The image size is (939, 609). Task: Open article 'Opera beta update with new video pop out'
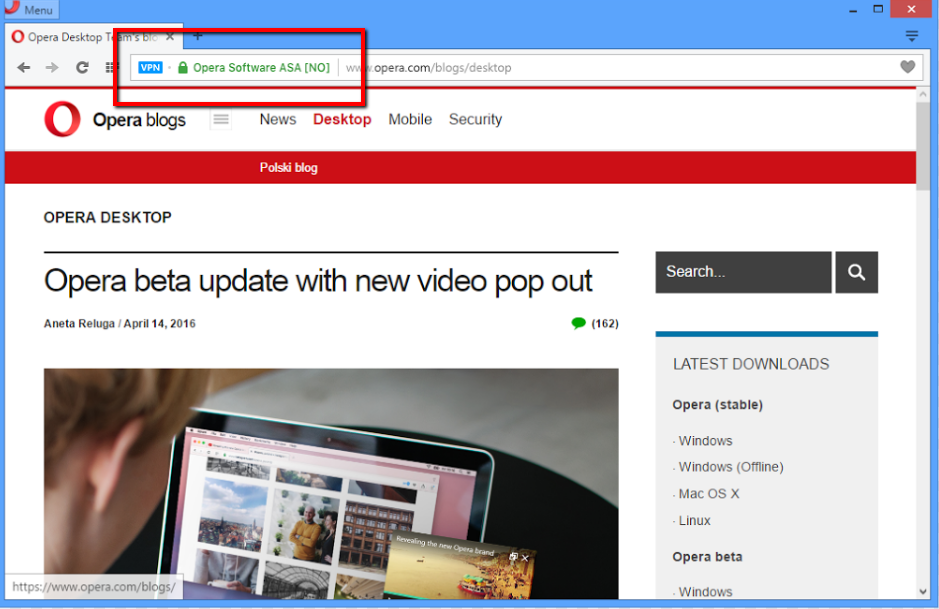point(318,281)
